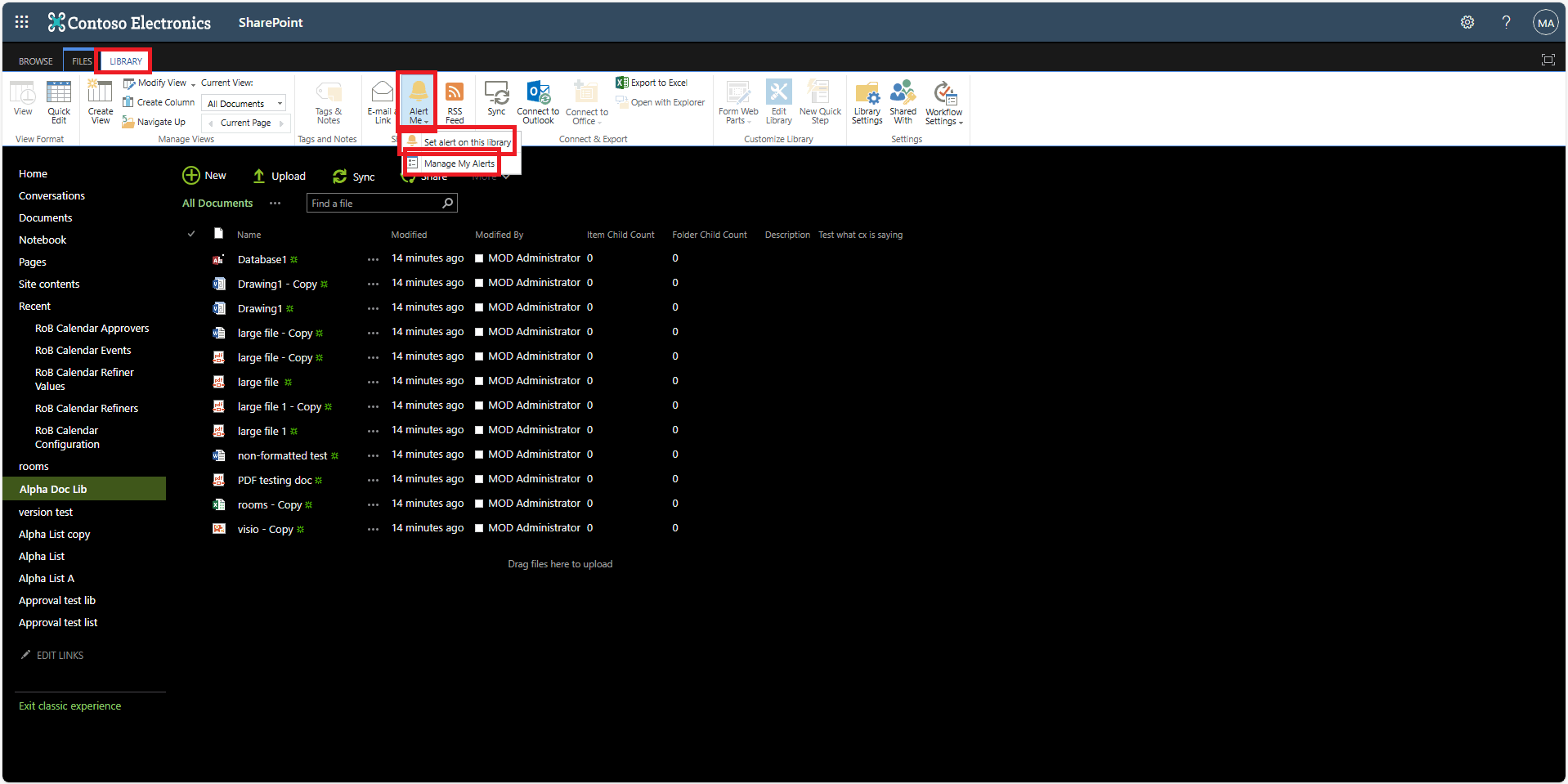
Task: Open the Alert Me dropdown
Action: (418, 102)
